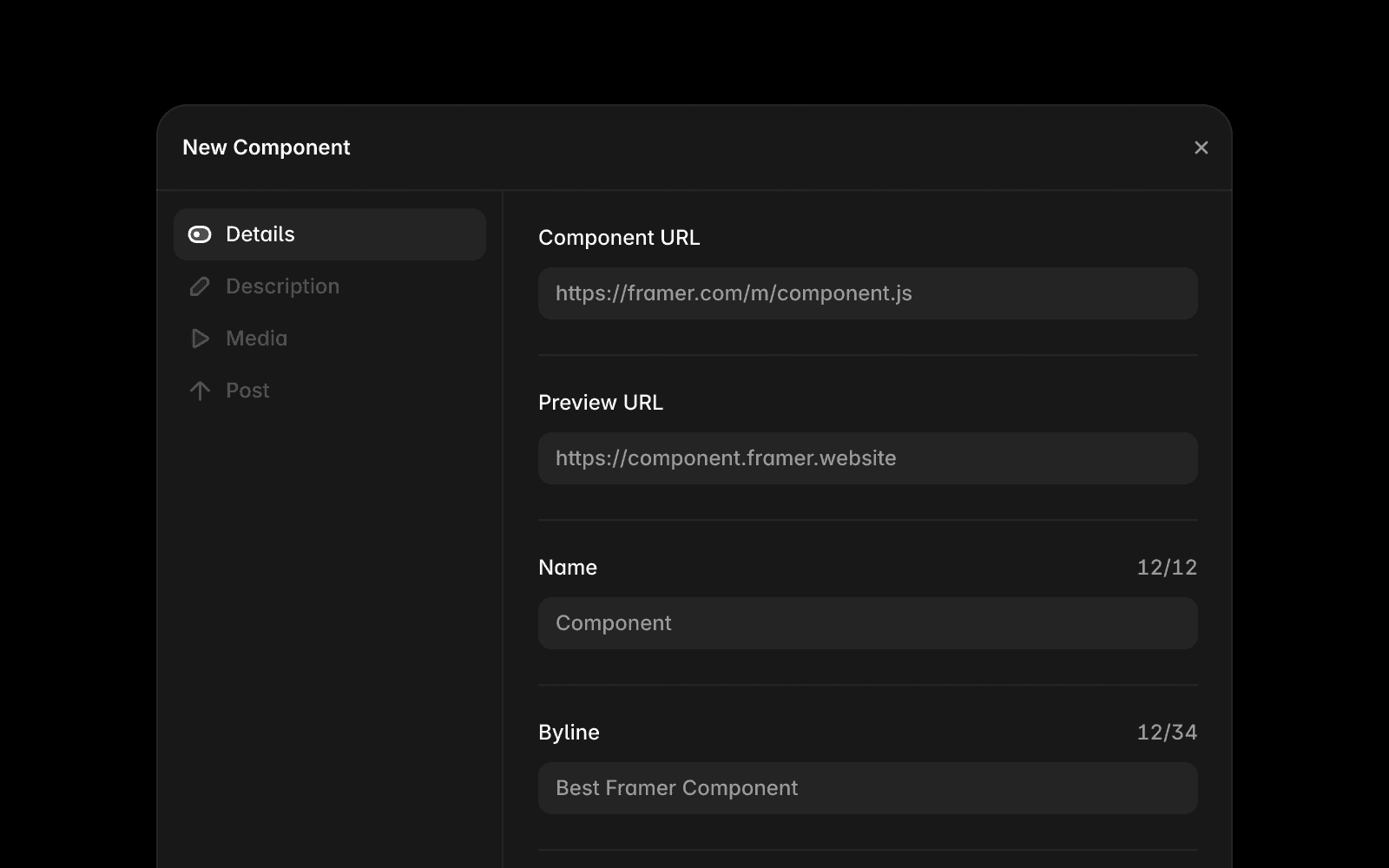Click the Byline field label
This screenshot has width=1389, height=868.
coord(569,733)
